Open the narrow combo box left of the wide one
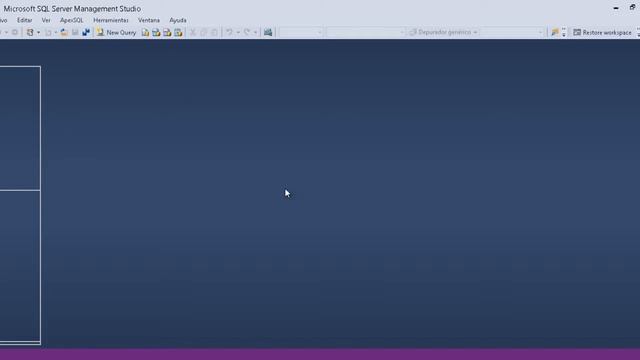Screen dimensions: 640x360 point(301,32)
